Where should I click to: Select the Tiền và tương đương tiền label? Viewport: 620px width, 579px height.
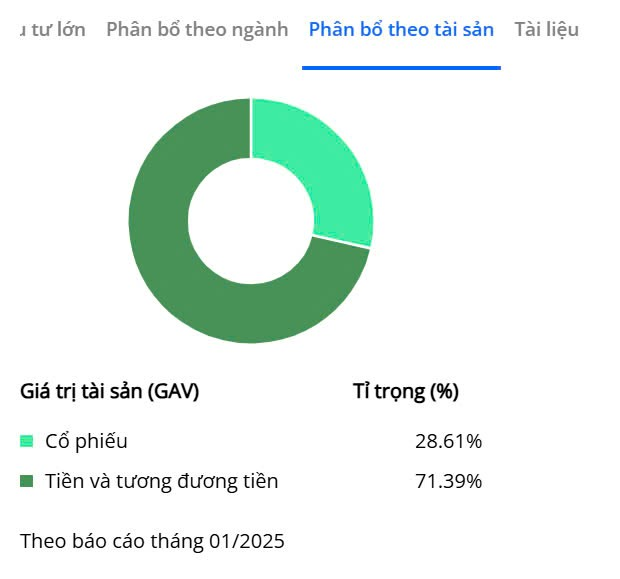pyautogui.click(x=162, y=481)
